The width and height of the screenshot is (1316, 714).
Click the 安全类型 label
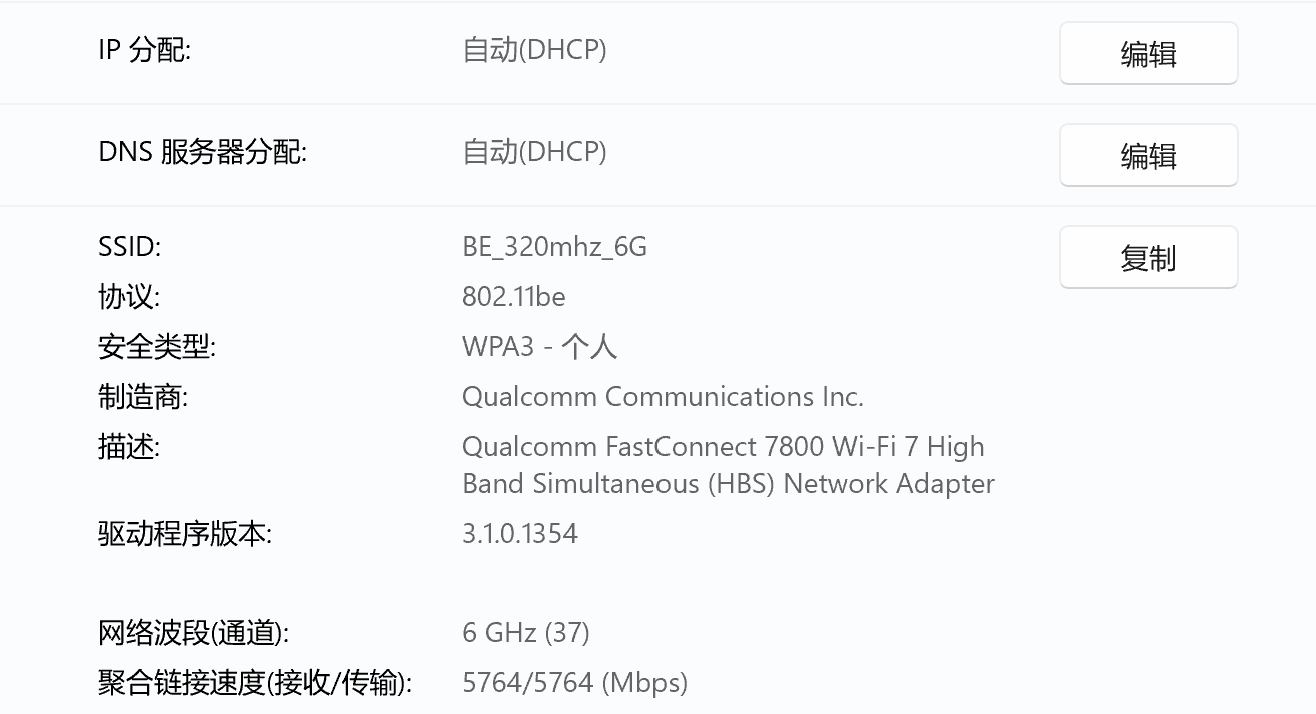156,347
